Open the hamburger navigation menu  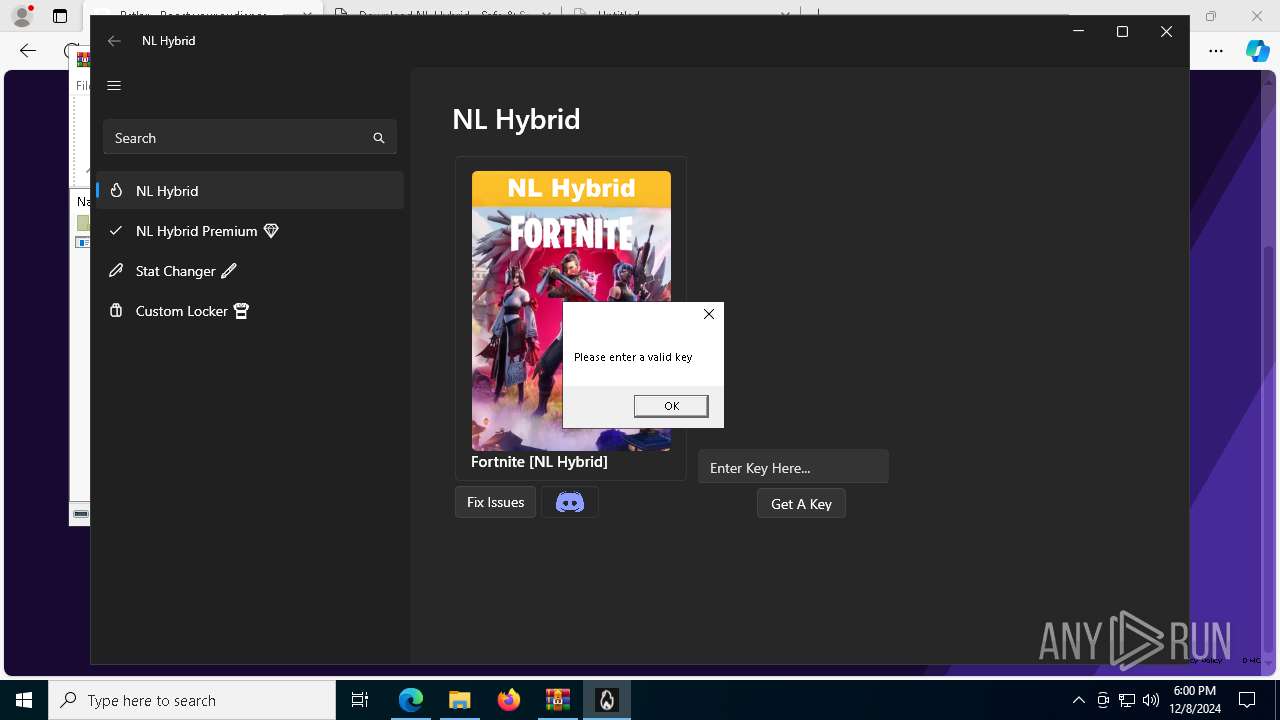tap(114, 85)
